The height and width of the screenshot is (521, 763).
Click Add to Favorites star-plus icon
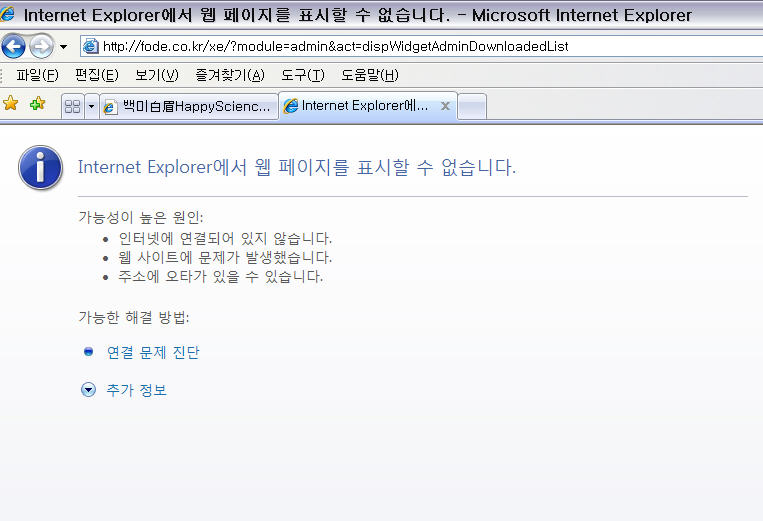point(37,103)
